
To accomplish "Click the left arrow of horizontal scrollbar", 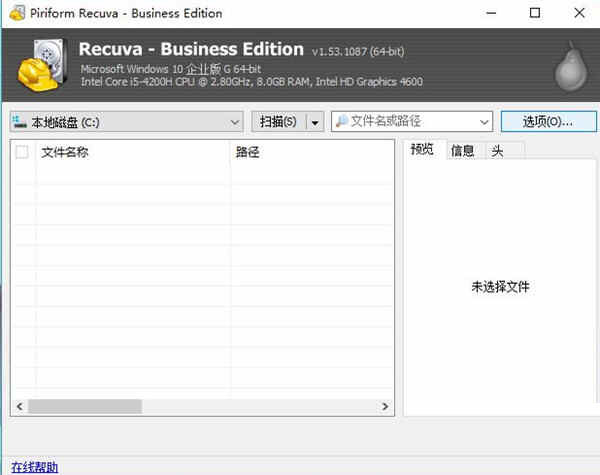I will coord(18,407).
